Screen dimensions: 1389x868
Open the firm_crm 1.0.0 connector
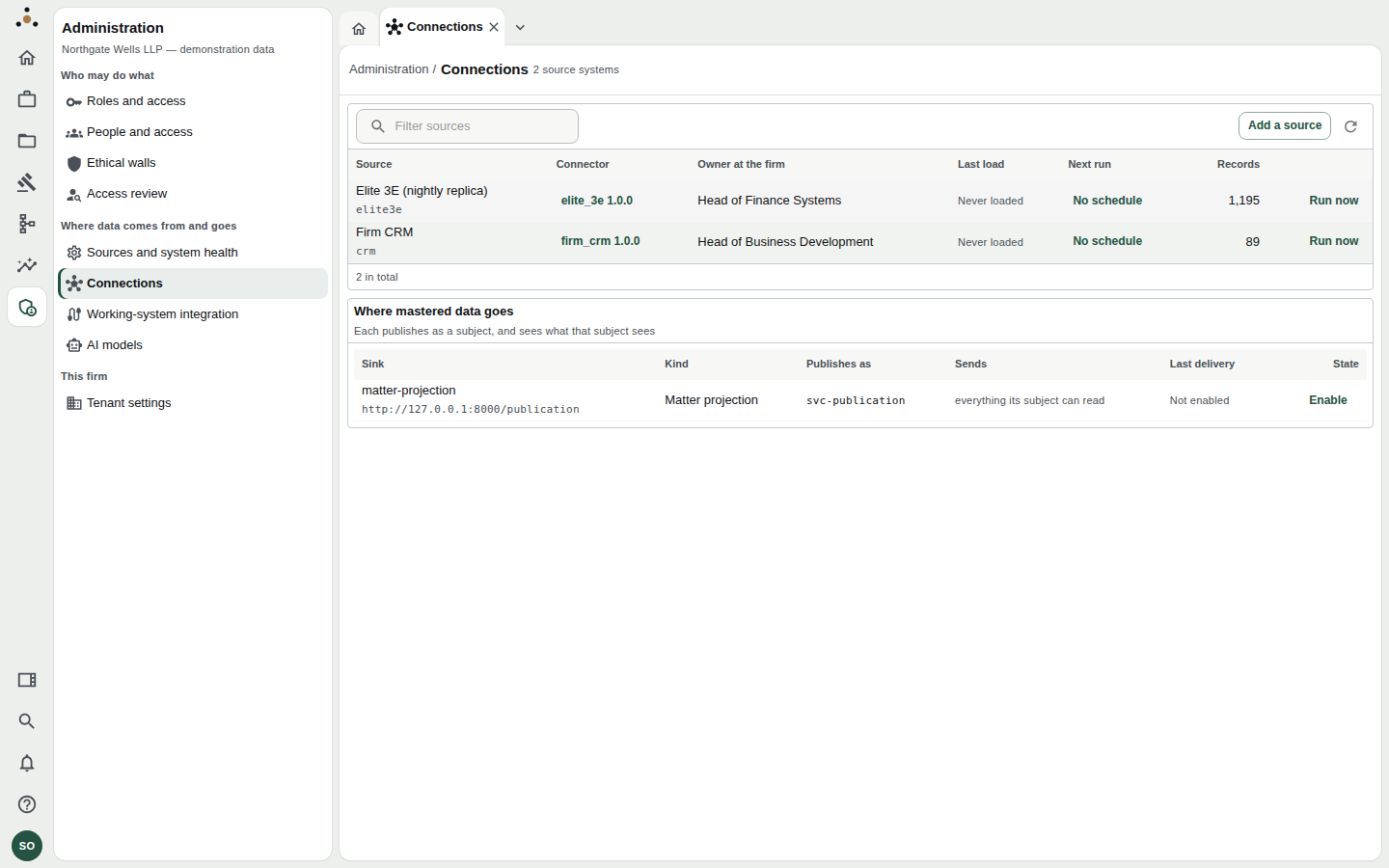click(601, 241)
